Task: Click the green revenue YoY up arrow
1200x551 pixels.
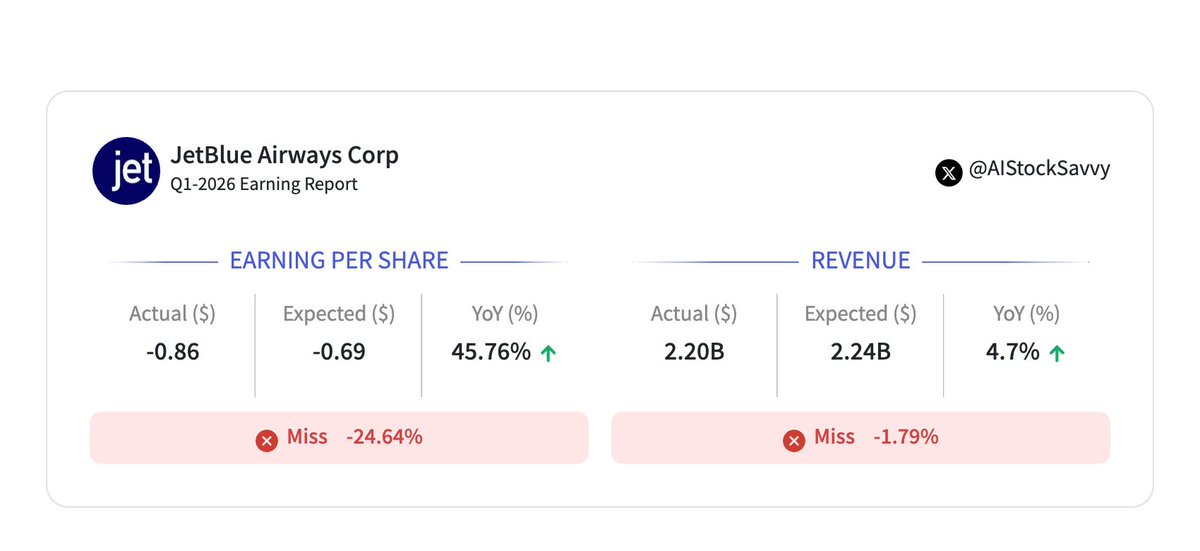Action: pyautogui.click(x=1056, y=353)
